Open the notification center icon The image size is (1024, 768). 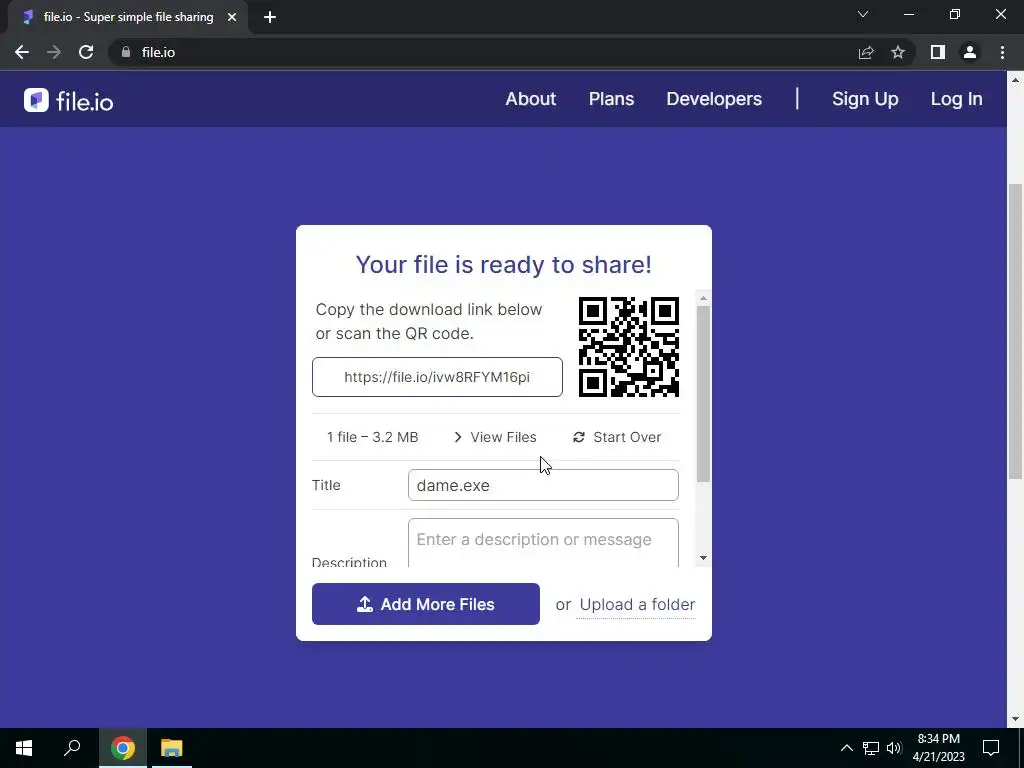click(991, 748)
